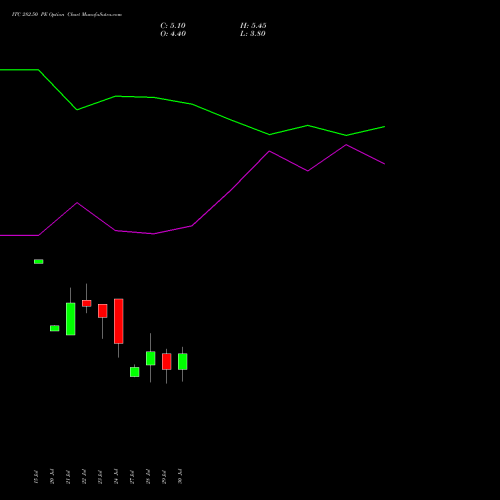Click the small green candle above 27 Jul
This screenshot has width=500, height=500.
[x=135, y=372]
